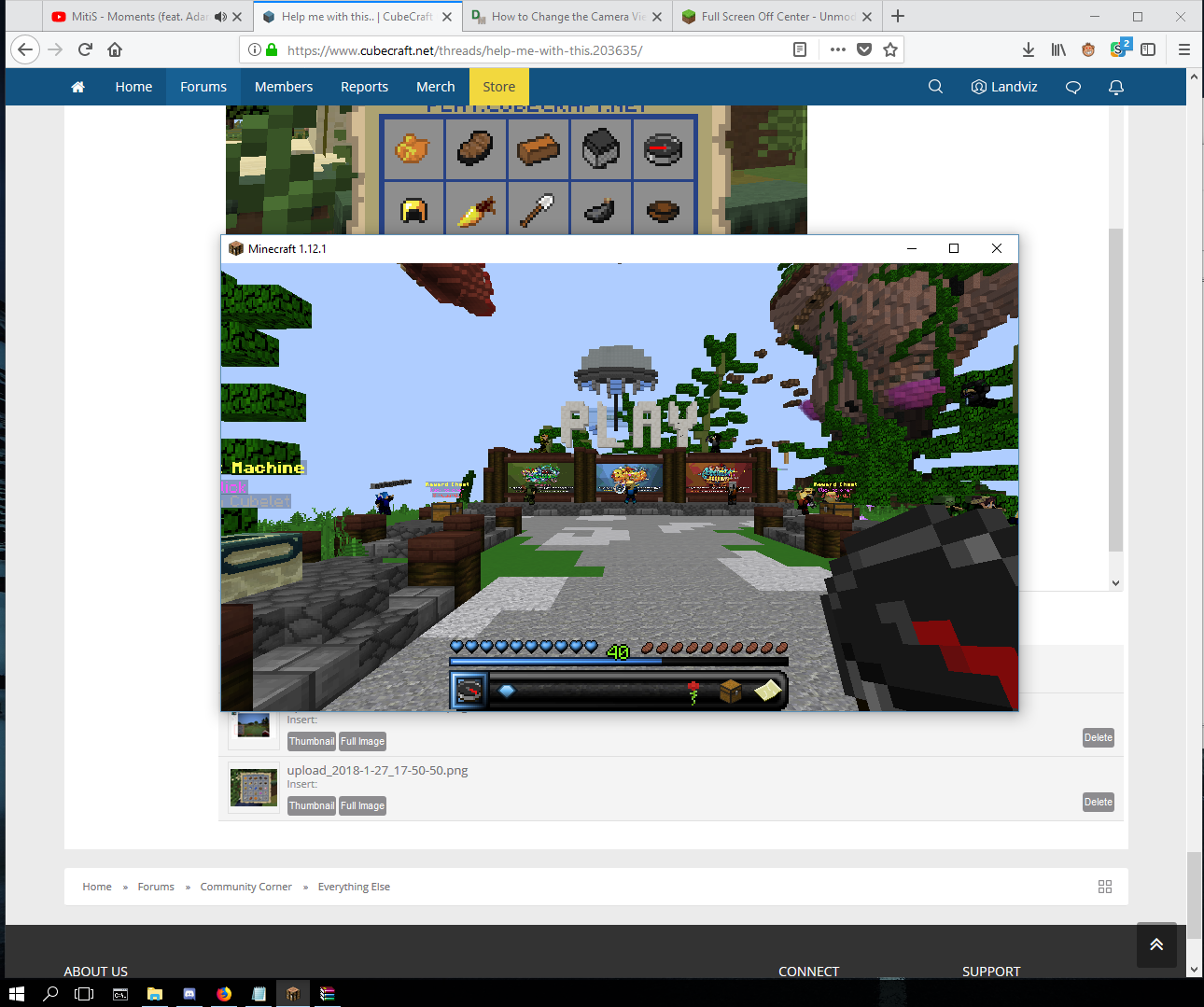Viewport: 1204px width, 1007px height.
Task: Mute the MitiS tab audio icon
Action: tap(220, 17)
